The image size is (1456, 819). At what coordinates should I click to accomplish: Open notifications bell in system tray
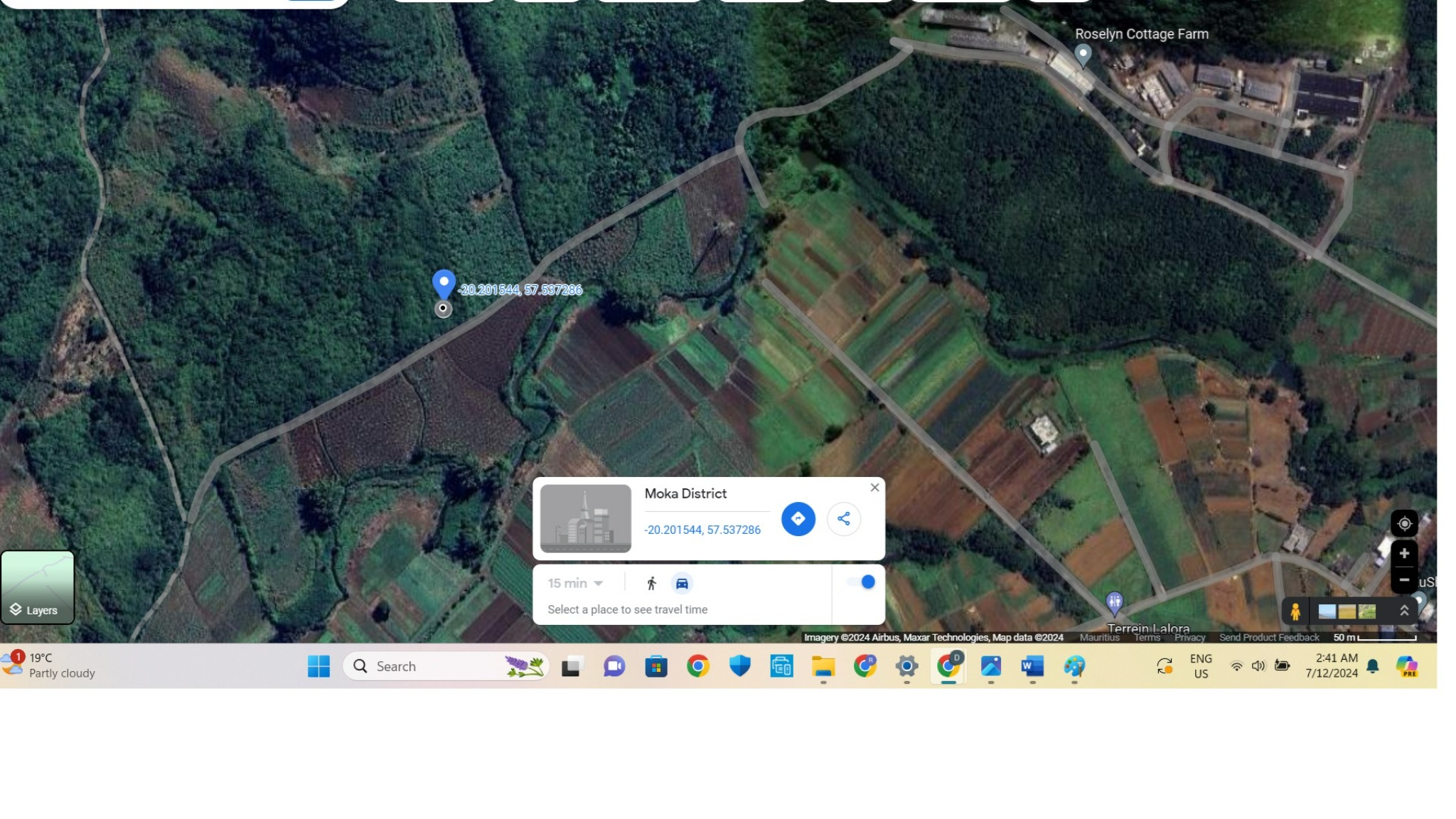point(1373,666)
